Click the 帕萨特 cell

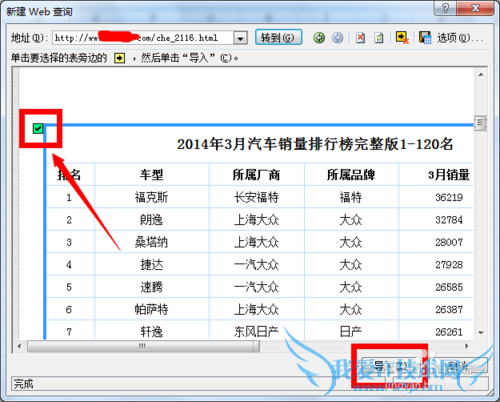152,309
